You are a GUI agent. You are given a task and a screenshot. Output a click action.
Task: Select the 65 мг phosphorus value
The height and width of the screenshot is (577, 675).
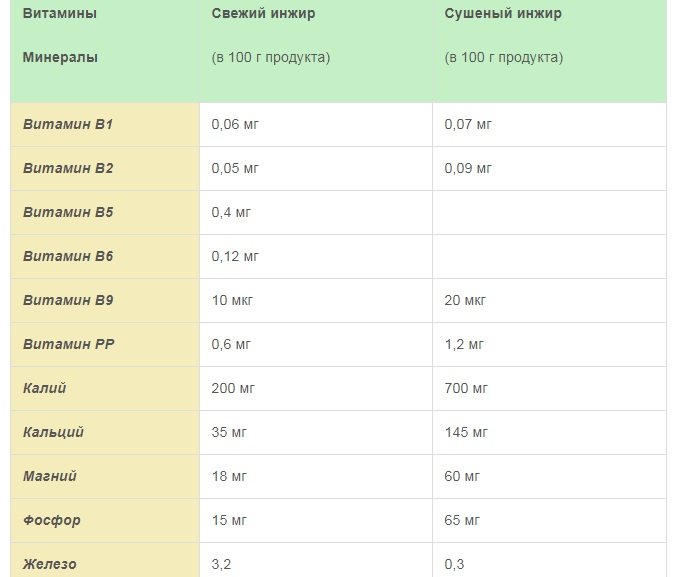(463, 521)
